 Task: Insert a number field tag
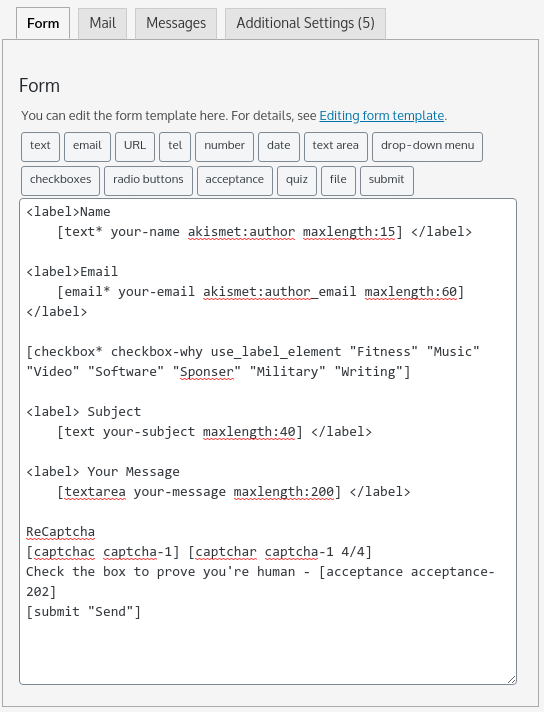[224, 147]
